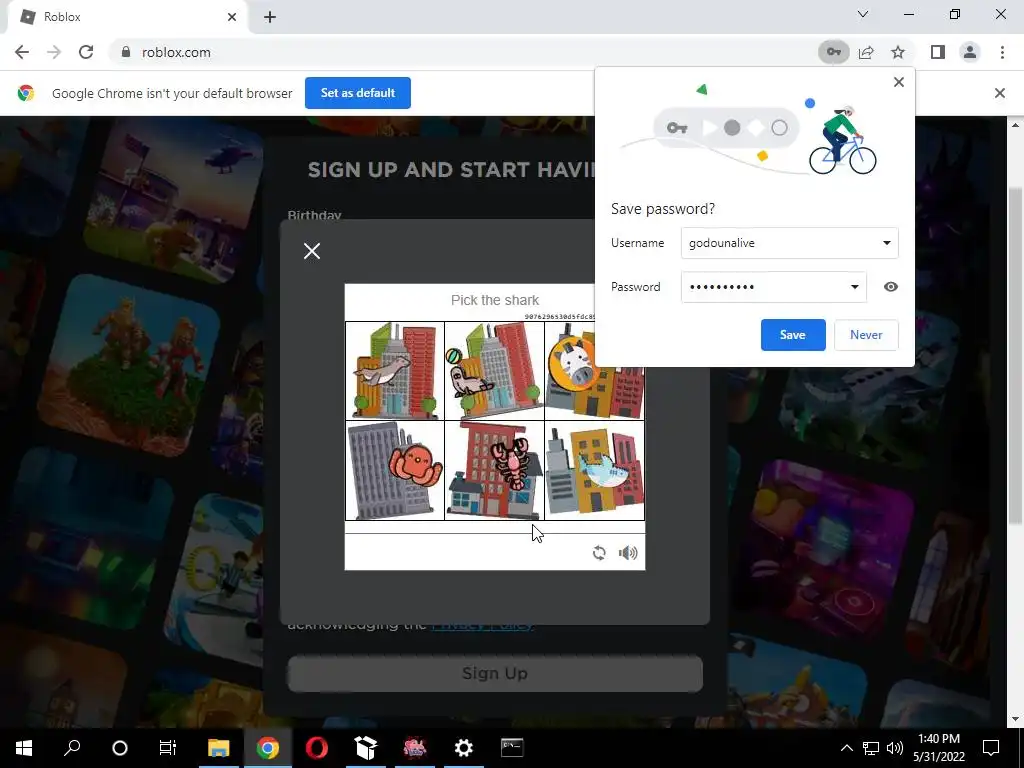The image size is (1024, 768).
Task: Close the captcha dialog with X
Action: click(312, 251)
